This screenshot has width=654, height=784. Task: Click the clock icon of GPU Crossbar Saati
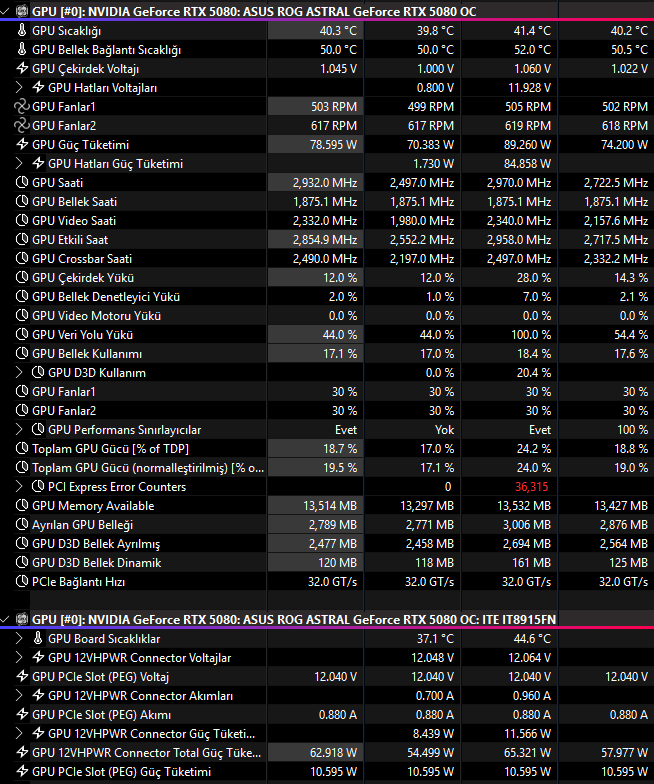pyautogui.click(x=22, y=258)
